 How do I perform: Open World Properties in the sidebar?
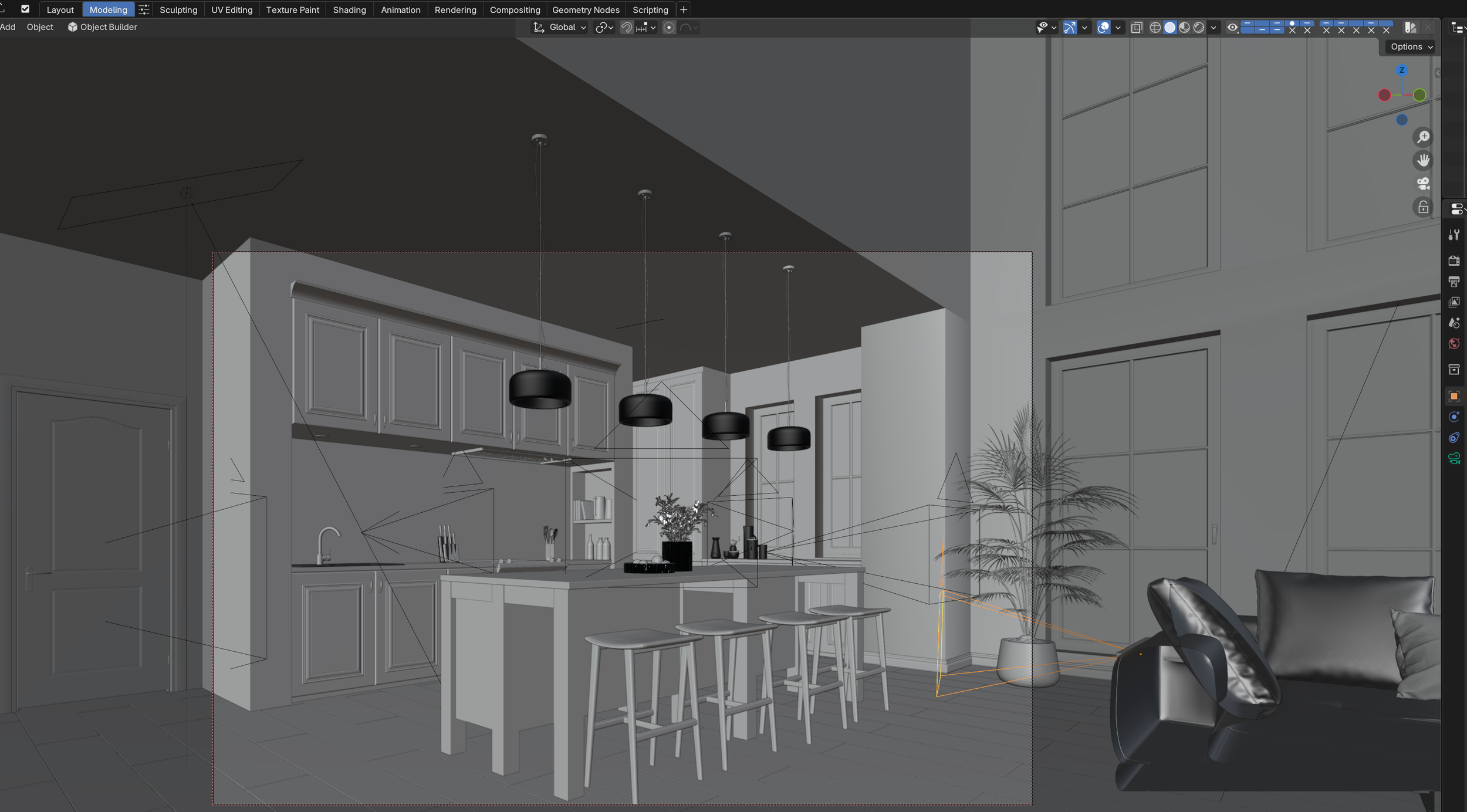pyautogui.click(x=1454, y=343)
